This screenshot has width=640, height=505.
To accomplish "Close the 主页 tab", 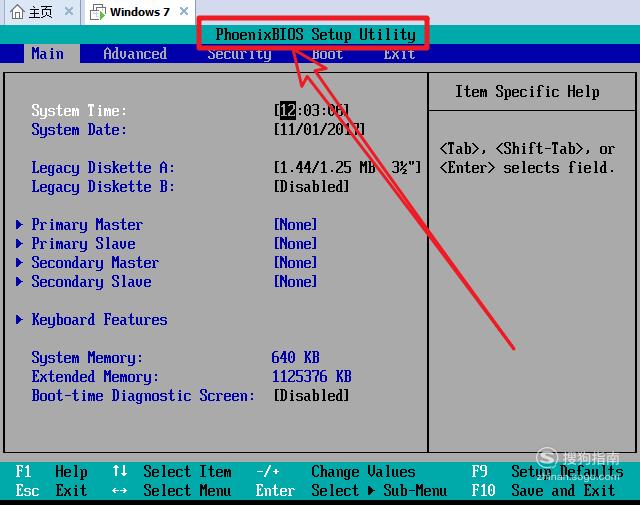I will tap(69, 11).
